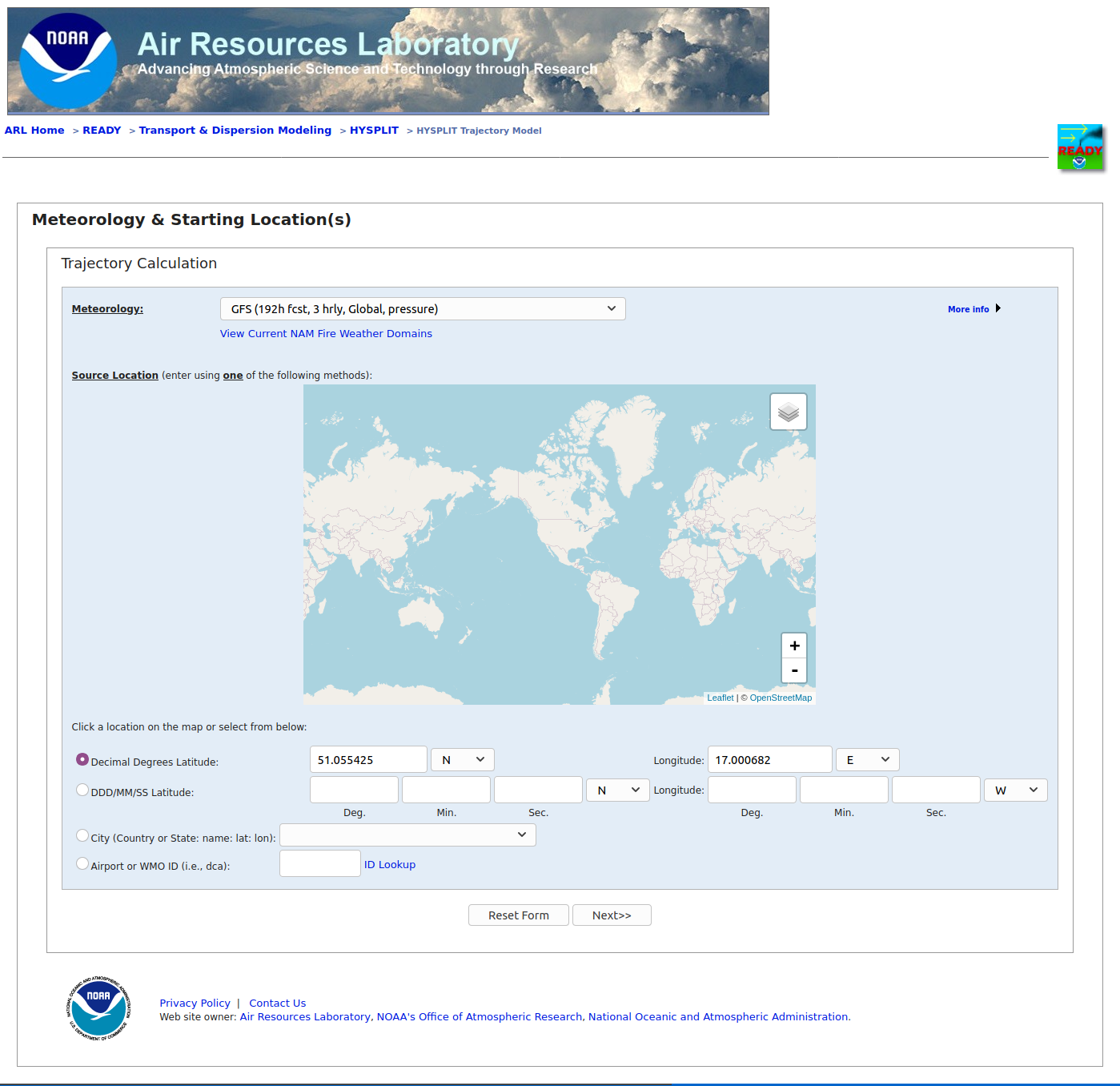Screen dimensions: 1120x1086
Task: Click the Air Resources Laboratory banner title
Action: point(328,44)
